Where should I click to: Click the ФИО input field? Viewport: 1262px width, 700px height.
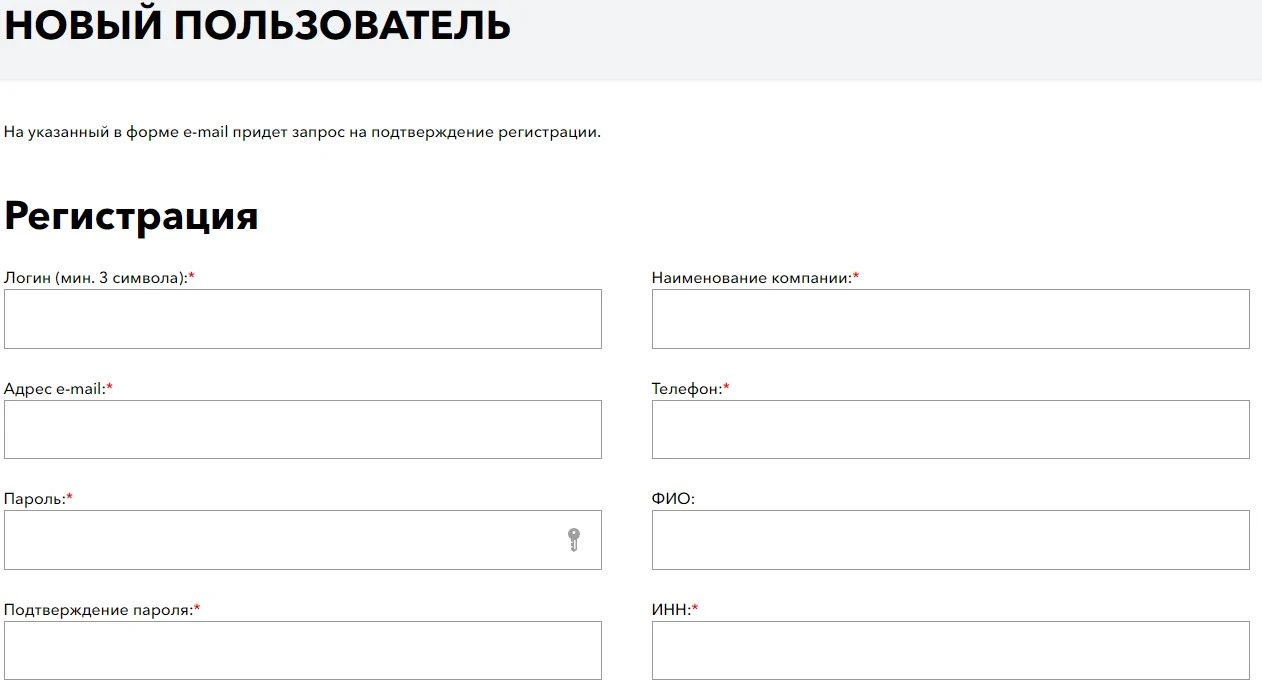point(948,540)
